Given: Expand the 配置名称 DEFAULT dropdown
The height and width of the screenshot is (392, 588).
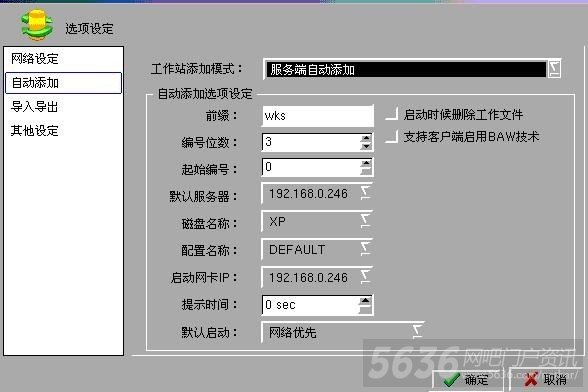Looking at the screenshot, I should [366, 249].
